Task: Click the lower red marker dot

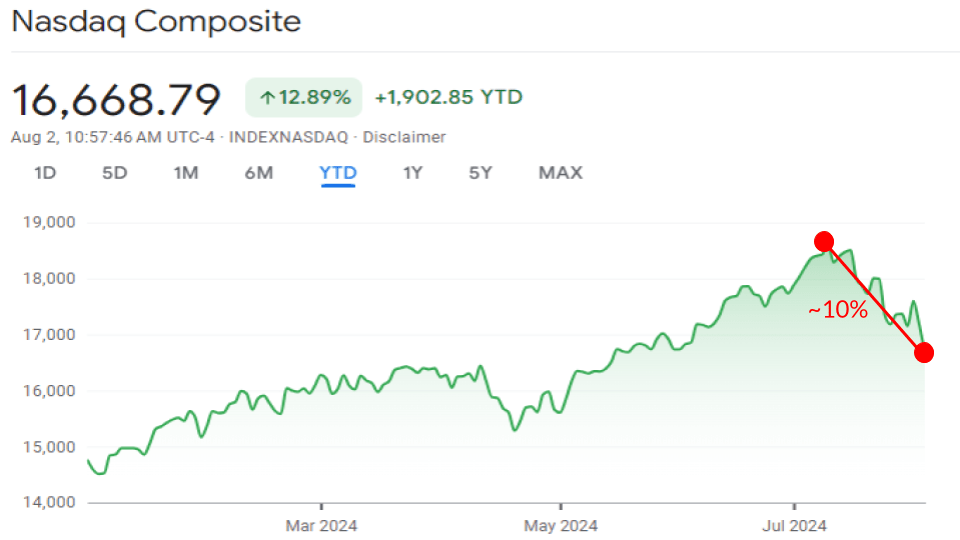Action: pos(924,352)
